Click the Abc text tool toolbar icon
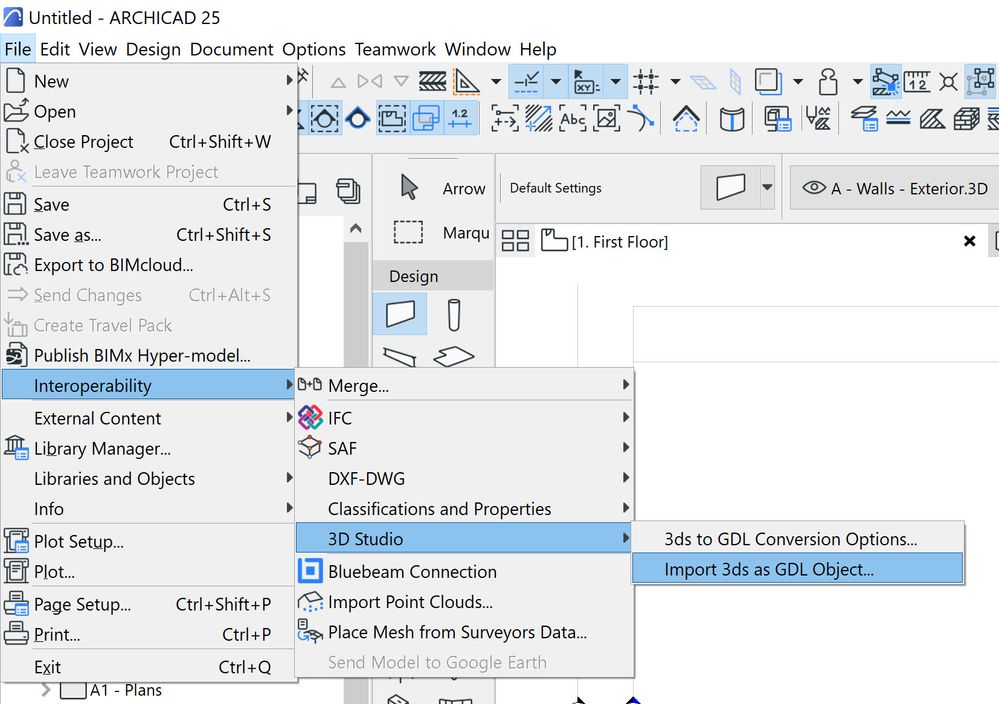999x704 pixels. pos(572,119)
